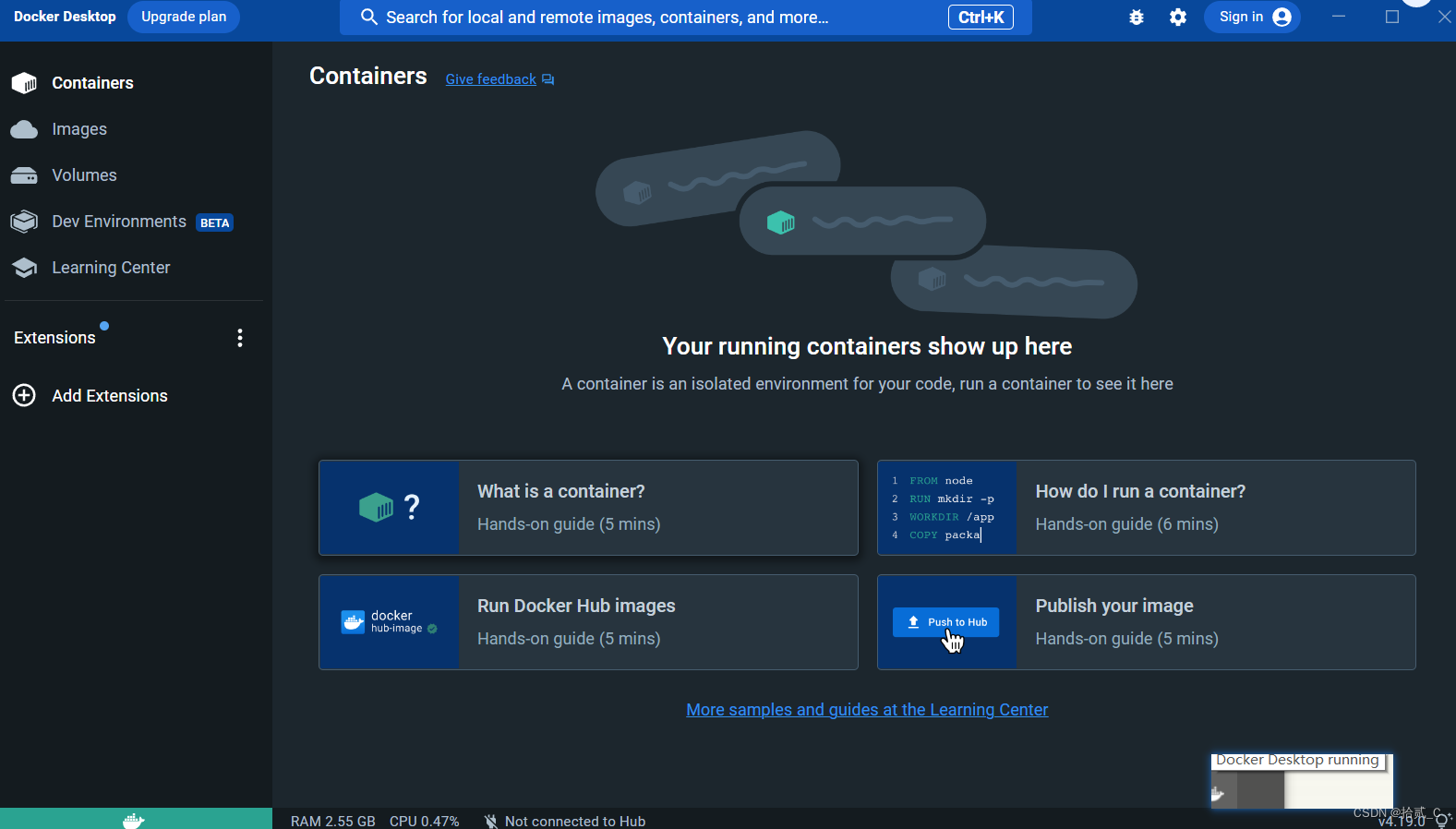Open the Publish your image guide
This screenshot has width=1456, height=829.
point(1146,622)
